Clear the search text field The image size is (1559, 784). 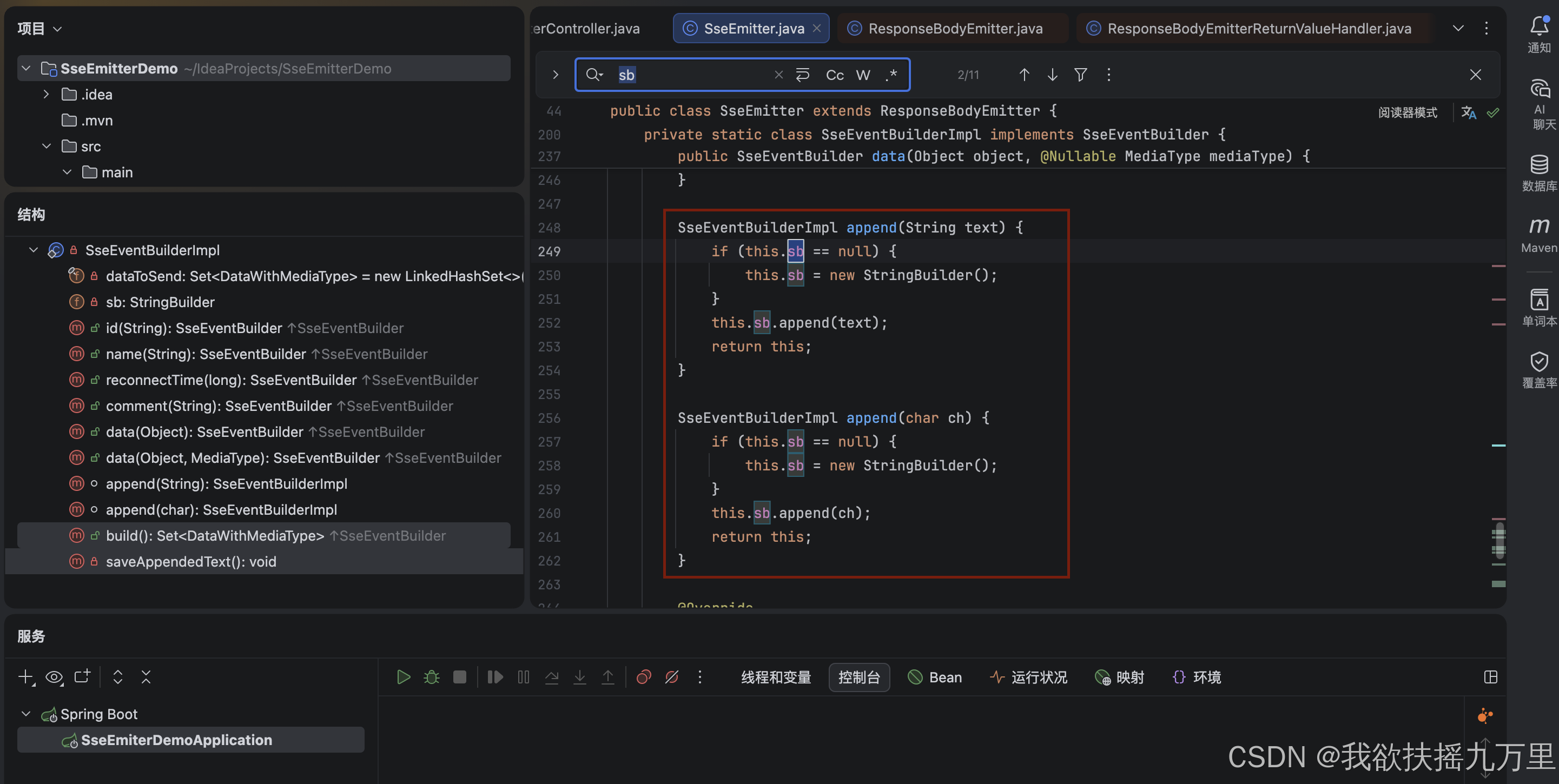[x=779, y=75]
